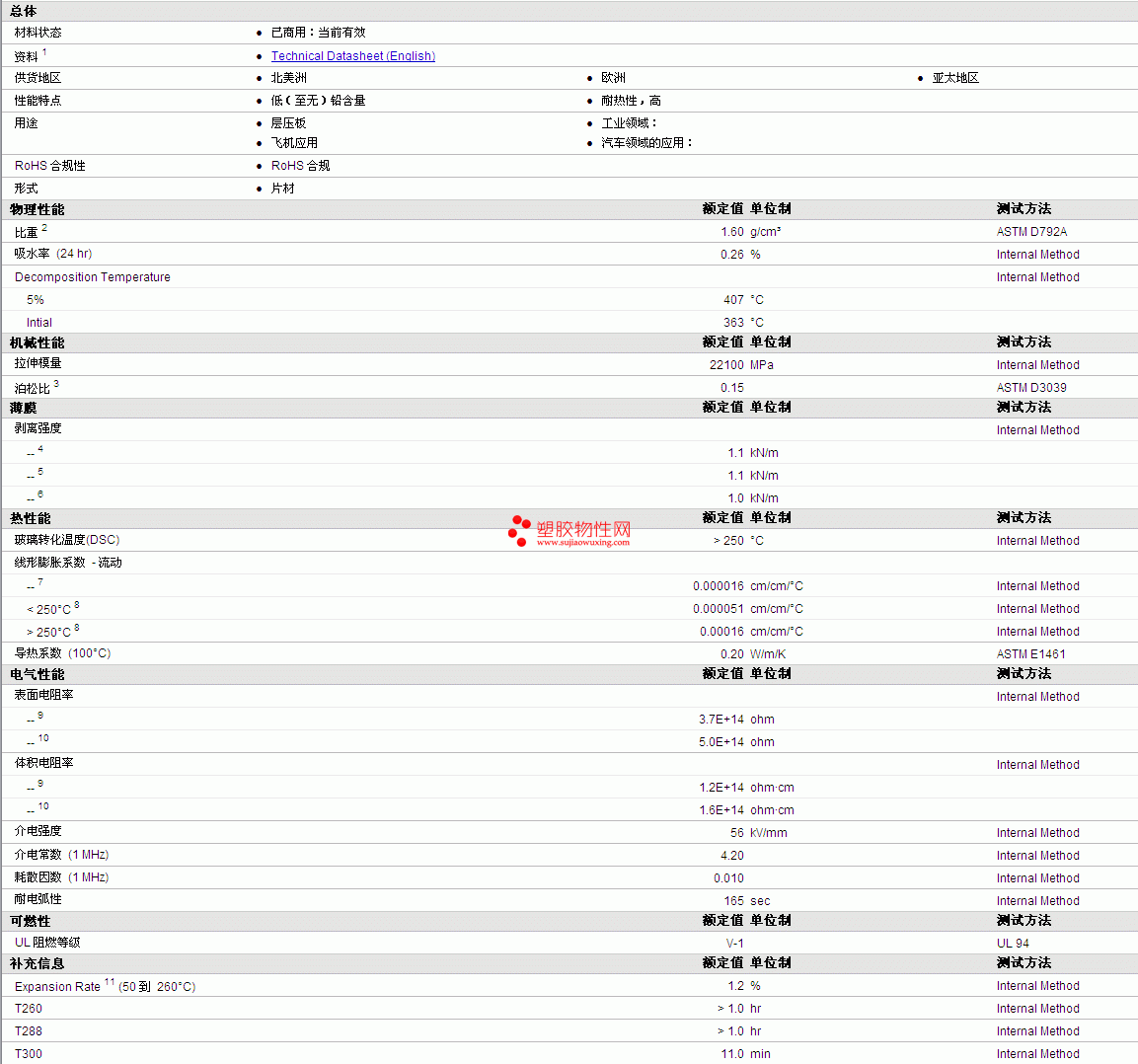Select the 0.000016 cm/cm/°C expansion value
Screen dimensions: 1138x1064
pos(747,585)
